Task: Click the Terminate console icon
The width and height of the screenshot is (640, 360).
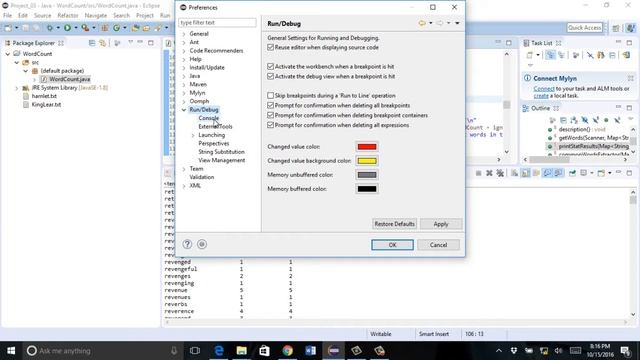Action: coord(478,173)
